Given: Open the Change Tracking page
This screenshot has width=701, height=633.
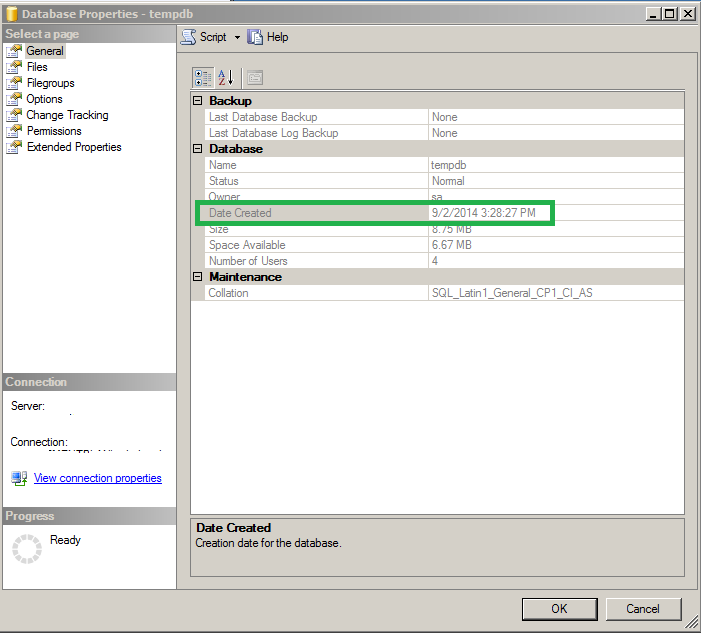Looking at the screenshot, I should (67, 115).
